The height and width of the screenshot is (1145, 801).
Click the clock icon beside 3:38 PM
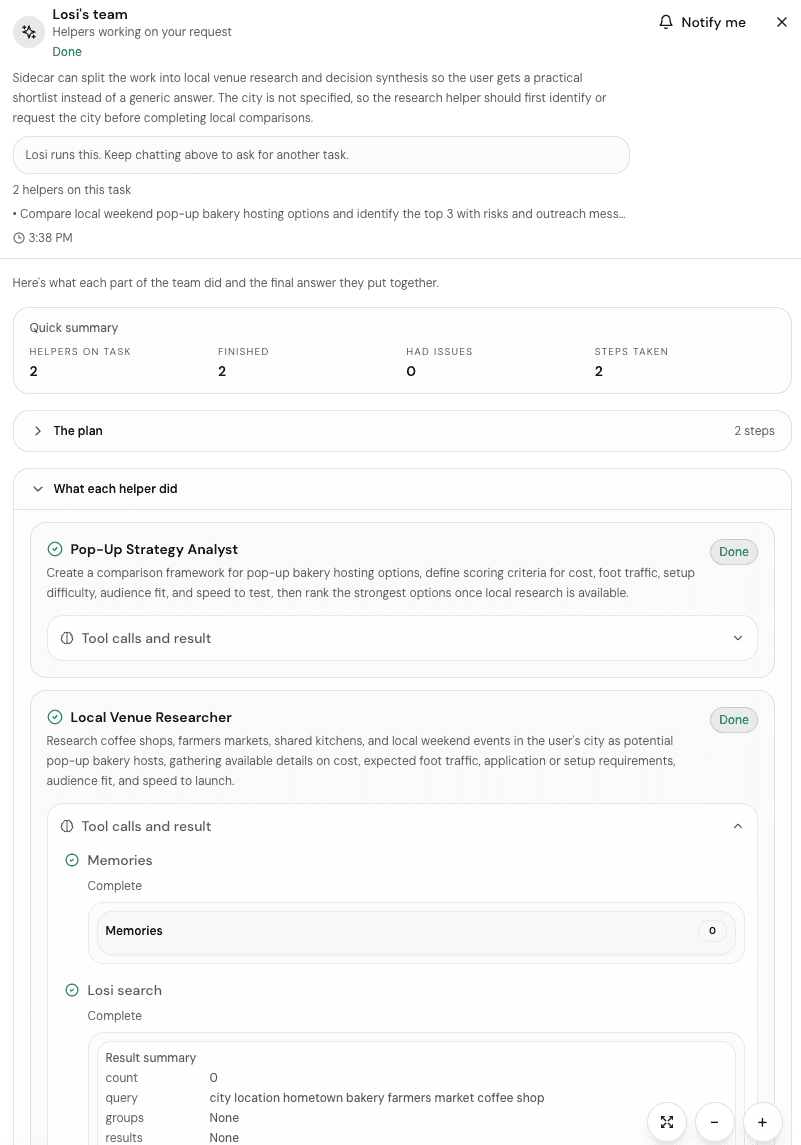pos(18,238)
